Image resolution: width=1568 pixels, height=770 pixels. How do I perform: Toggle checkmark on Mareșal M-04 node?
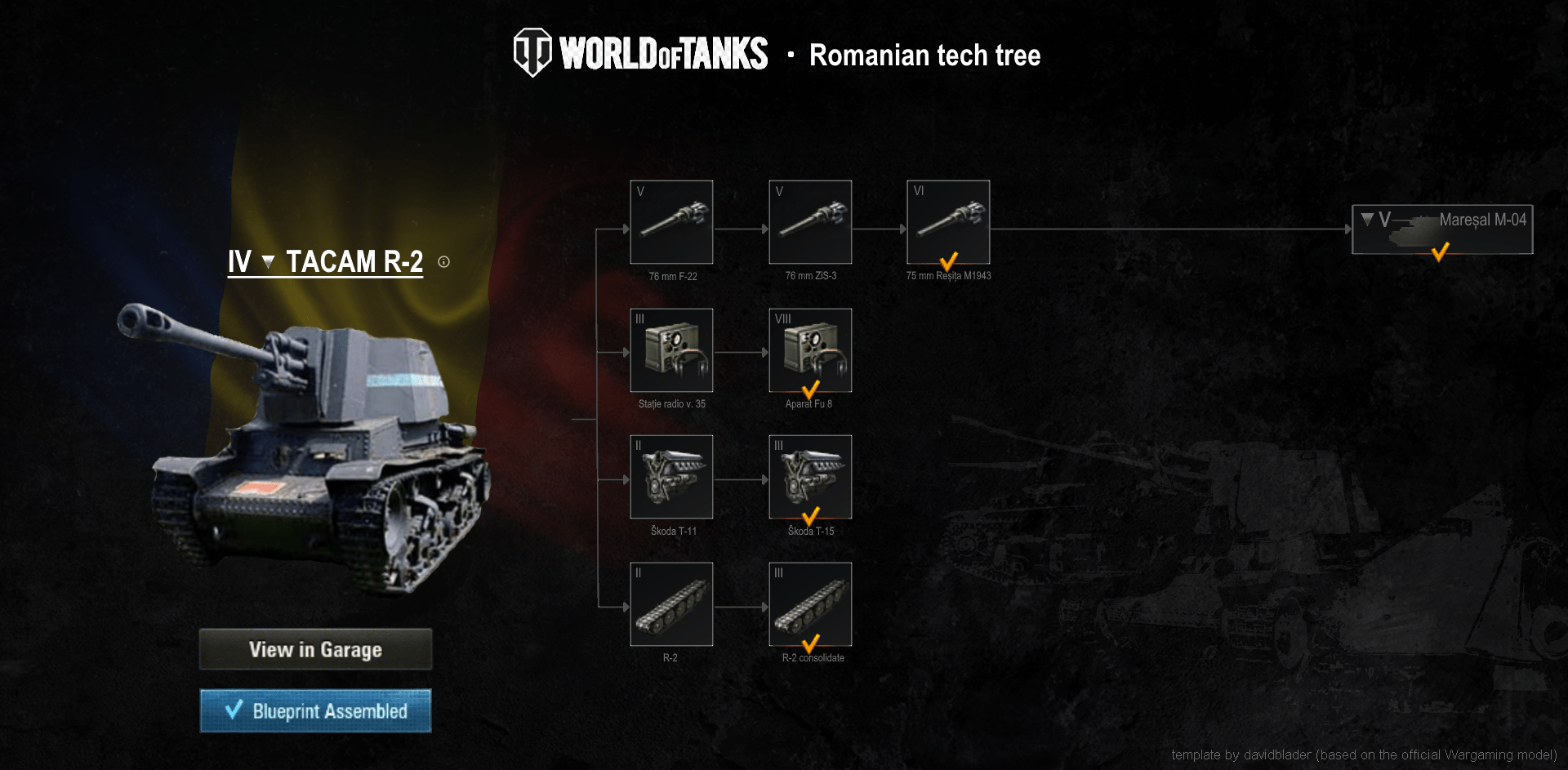1441,251
